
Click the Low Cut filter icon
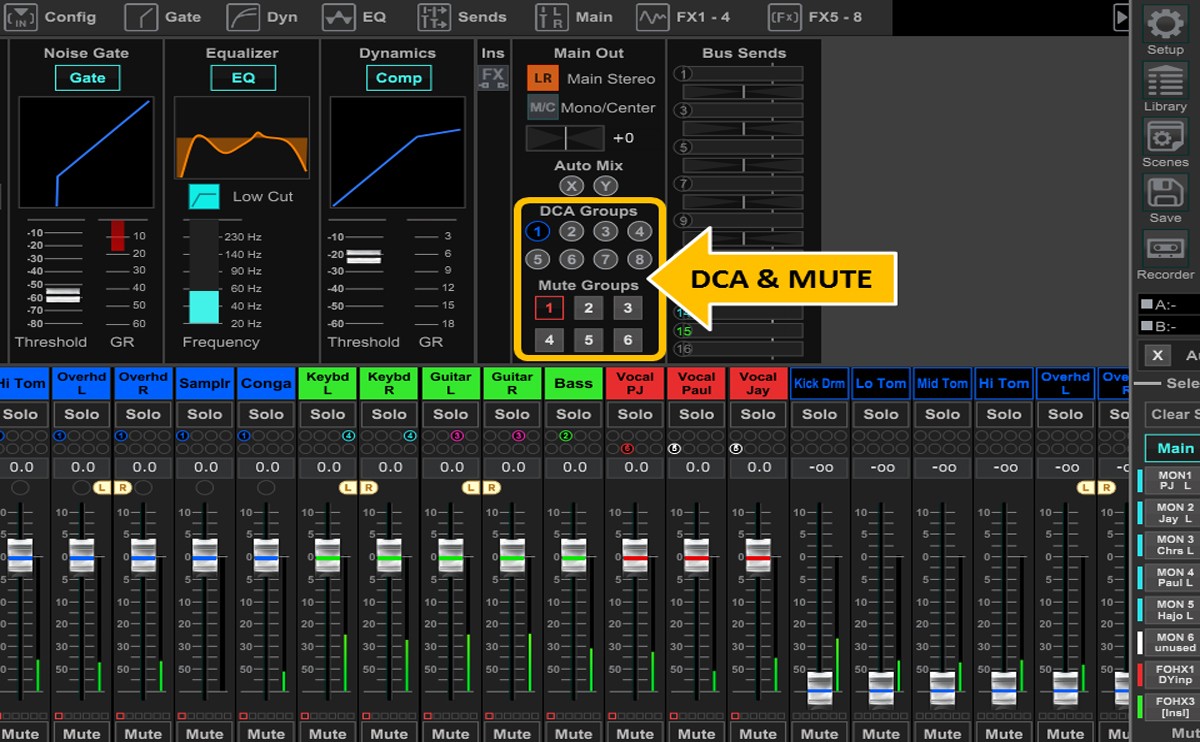pos(204,197)
